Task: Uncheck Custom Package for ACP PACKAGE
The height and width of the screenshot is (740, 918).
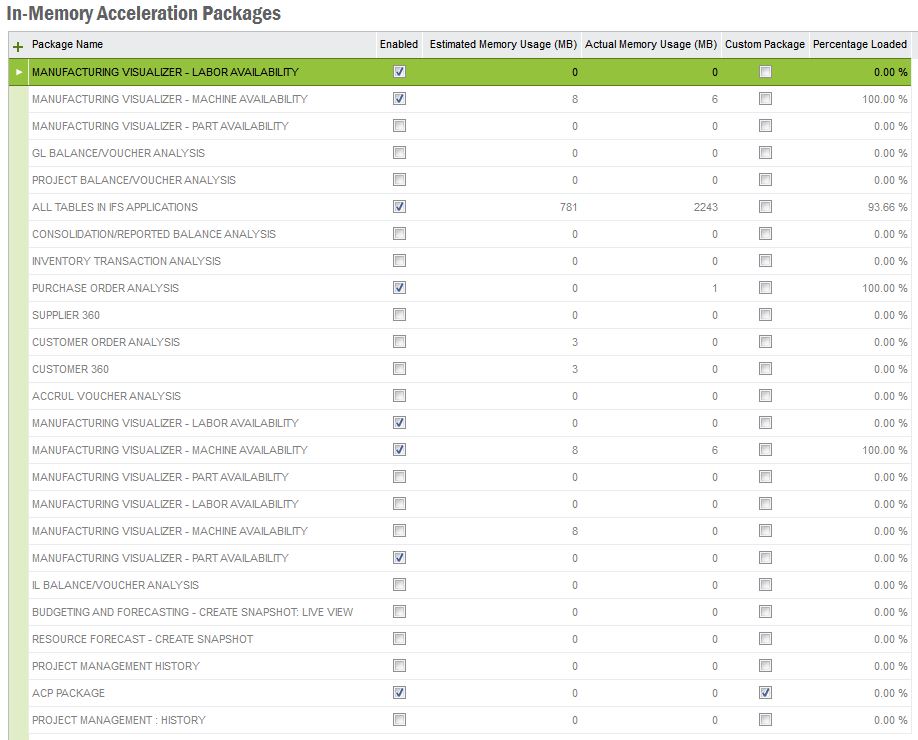Action: (x=765, y=693)
